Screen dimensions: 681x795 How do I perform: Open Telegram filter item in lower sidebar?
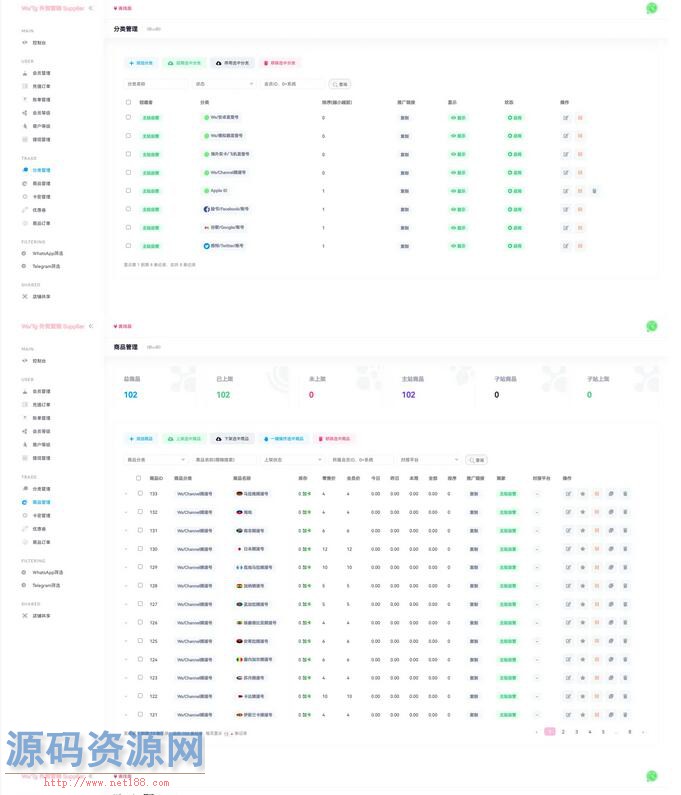tap(41, 585)
